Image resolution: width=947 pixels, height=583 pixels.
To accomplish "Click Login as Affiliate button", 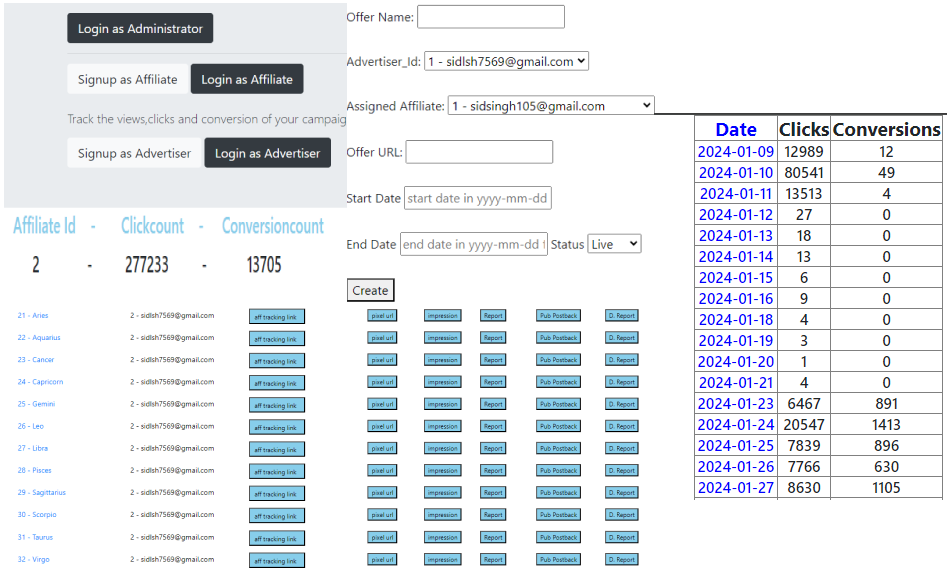I will pos(247,80).
